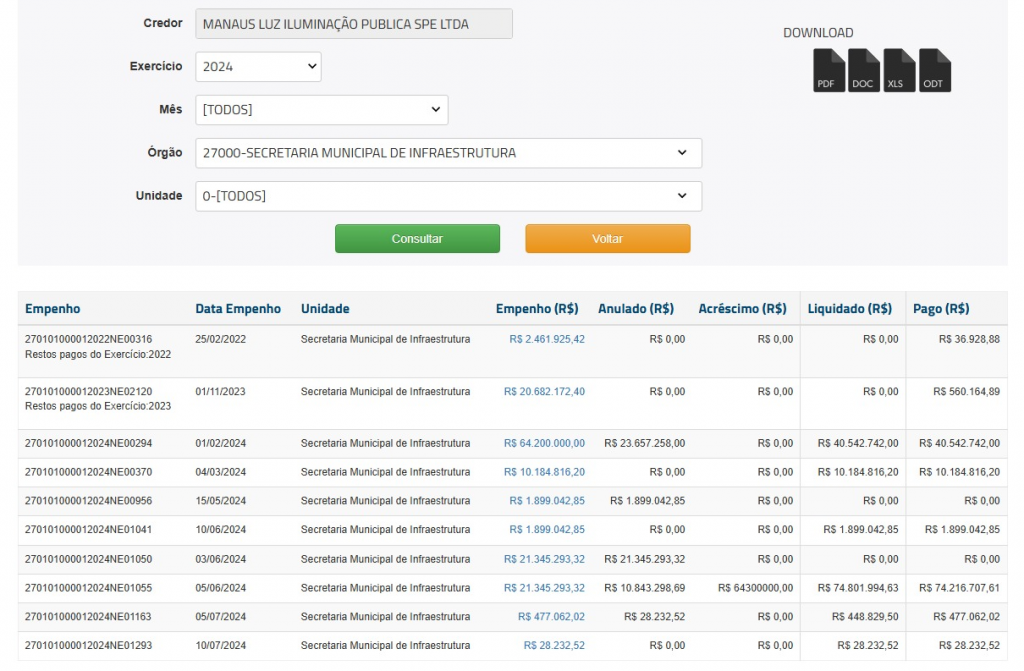The width and height of the screenshot is (1024, 671).
Task: Download the report as XLS spreadsheet
Action: click(x=898, y=71)
